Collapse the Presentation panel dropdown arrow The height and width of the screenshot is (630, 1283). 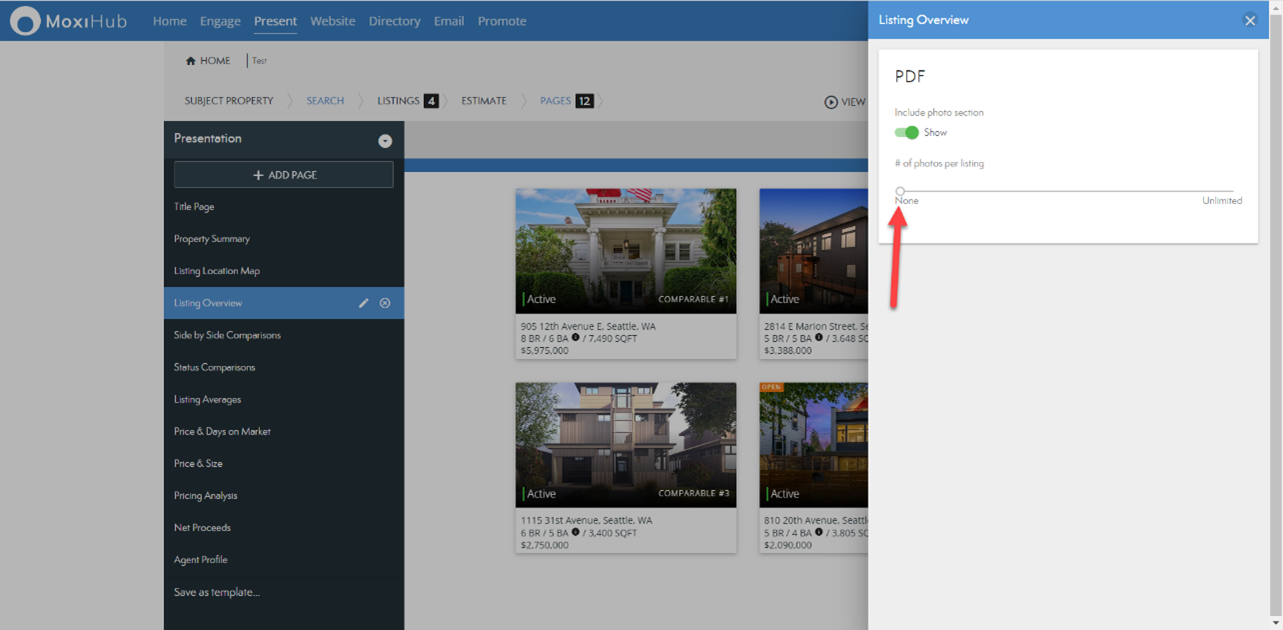pos(385,141)
